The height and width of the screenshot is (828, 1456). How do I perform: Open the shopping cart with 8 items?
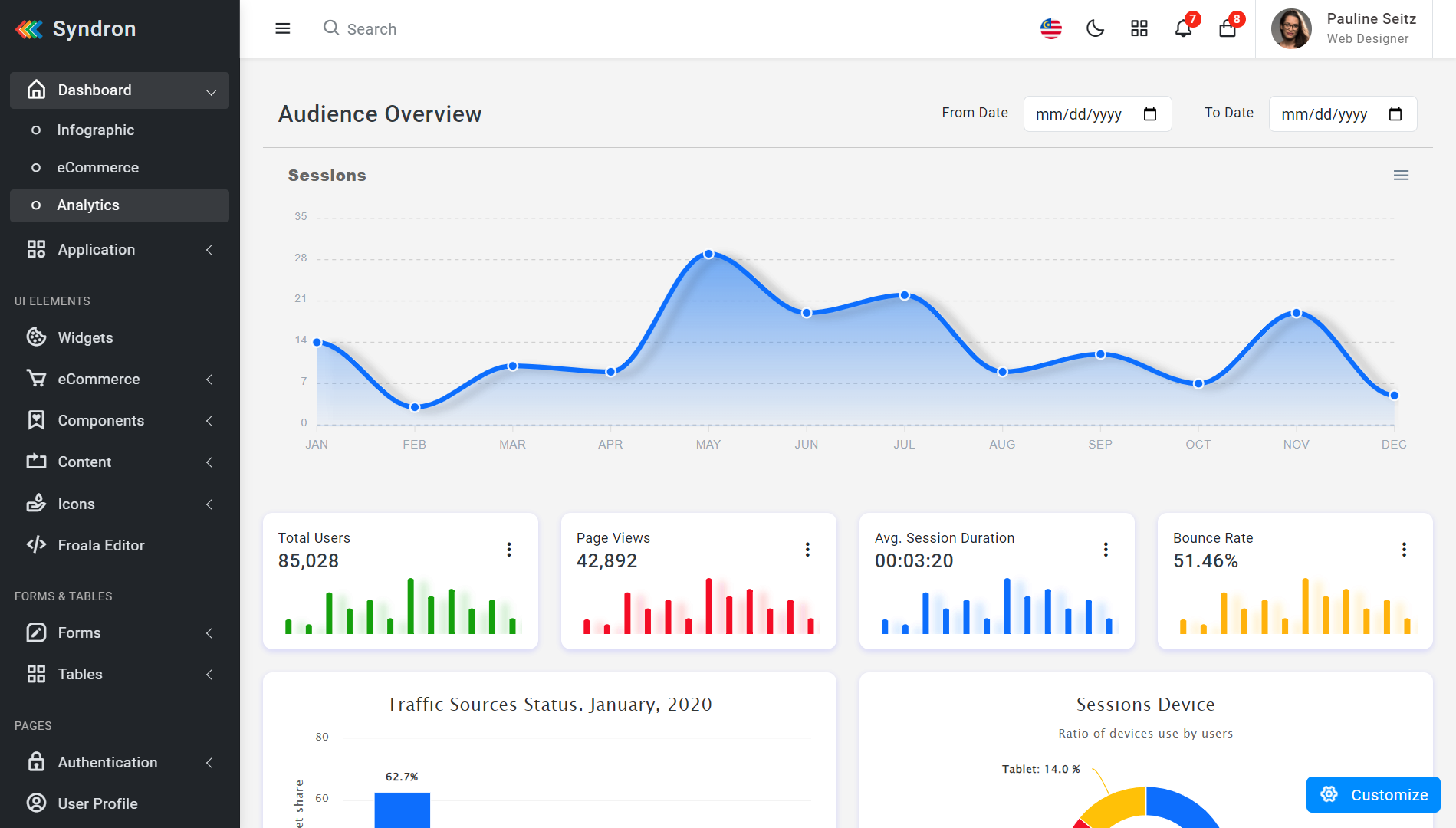tap(1228, 29)
